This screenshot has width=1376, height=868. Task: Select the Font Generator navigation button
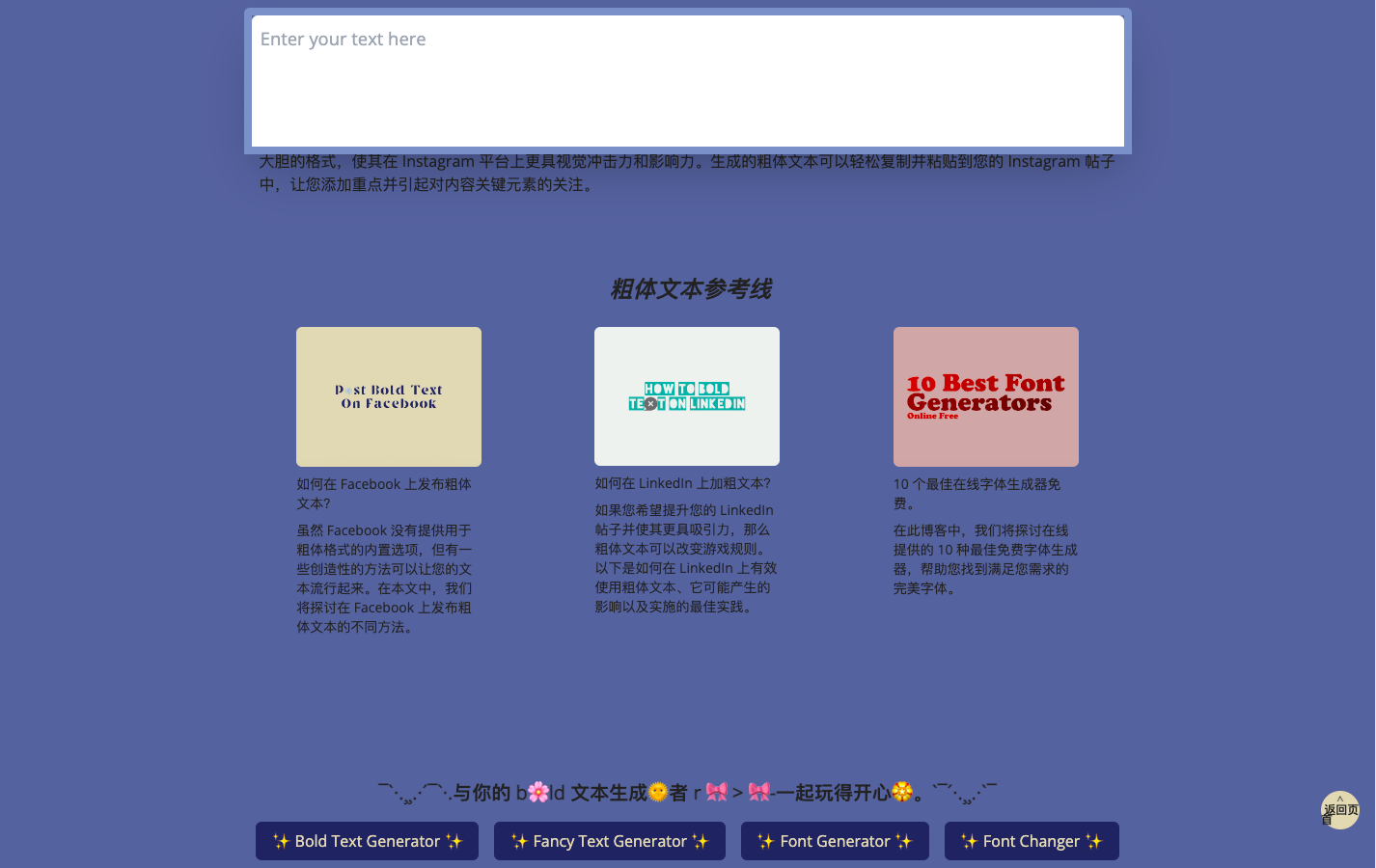(835, 841)
